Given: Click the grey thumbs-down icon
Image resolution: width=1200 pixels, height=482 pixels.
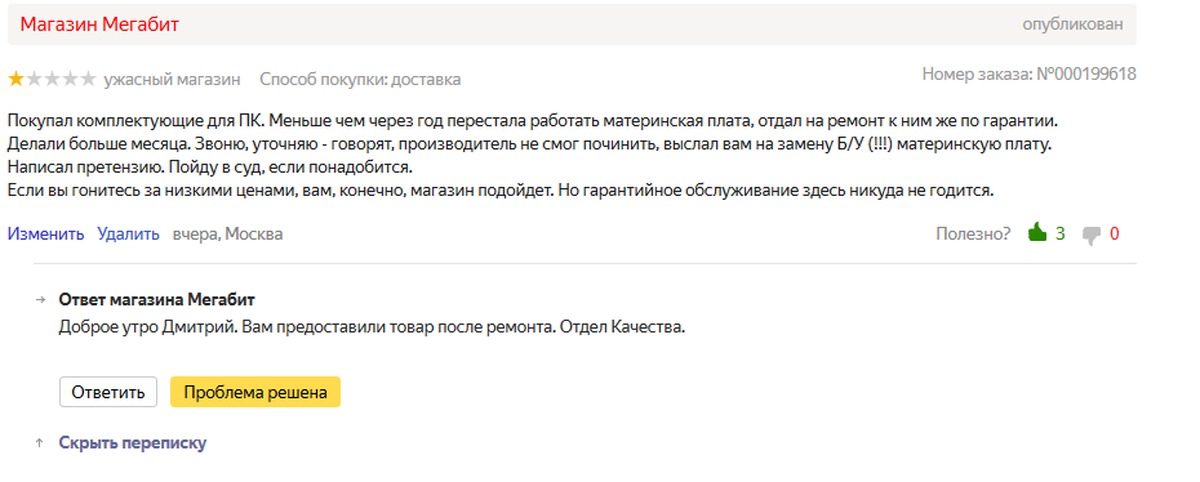Looking at the screenshot, I should point(1091,235).
